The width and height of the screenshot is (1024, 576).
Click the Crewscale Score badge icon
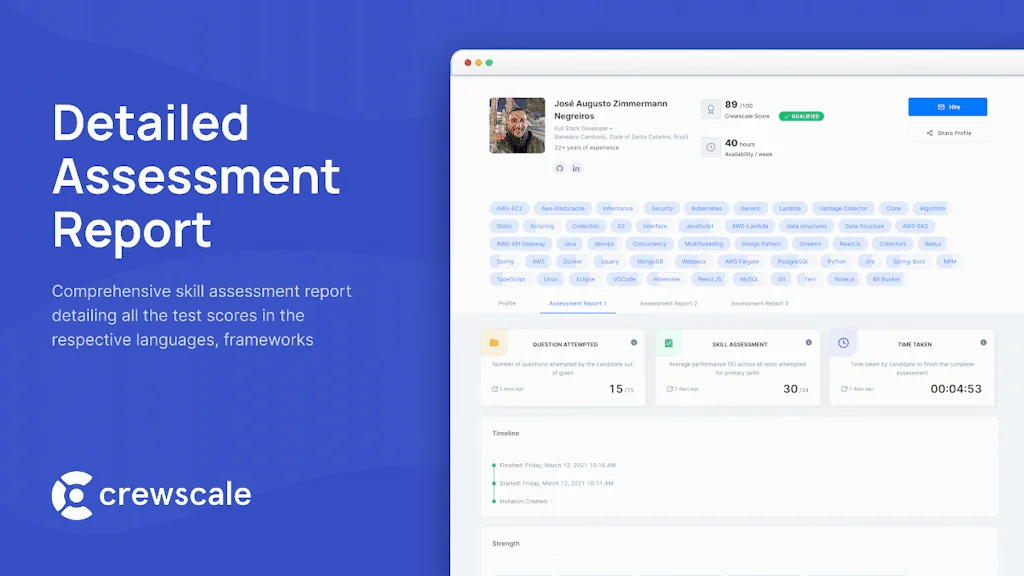pyautogui.click(x=711, y=109)
